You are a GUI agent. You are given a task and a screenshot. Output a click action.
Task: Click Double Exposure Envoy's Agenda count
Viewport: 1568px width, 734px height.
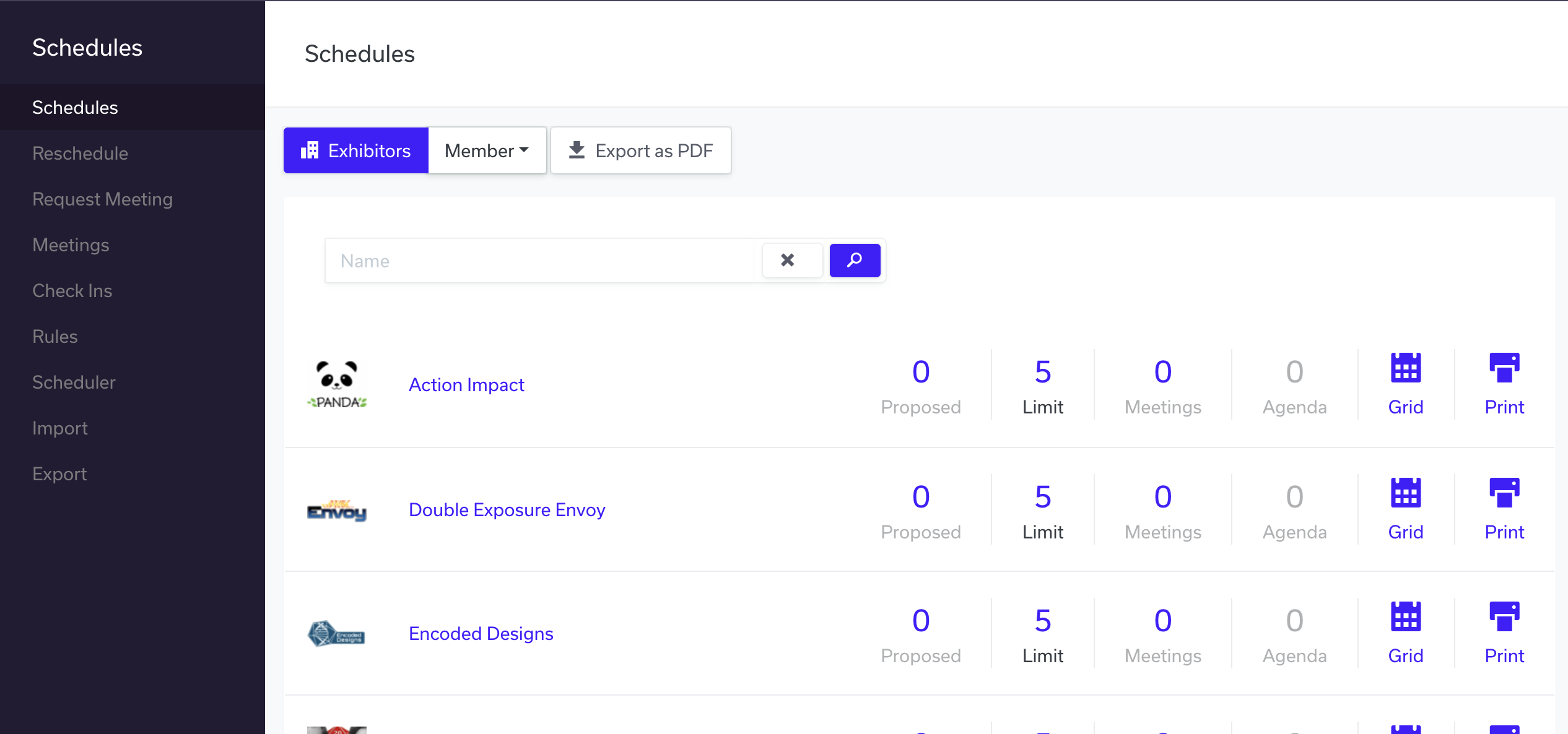pos(1294,497)
